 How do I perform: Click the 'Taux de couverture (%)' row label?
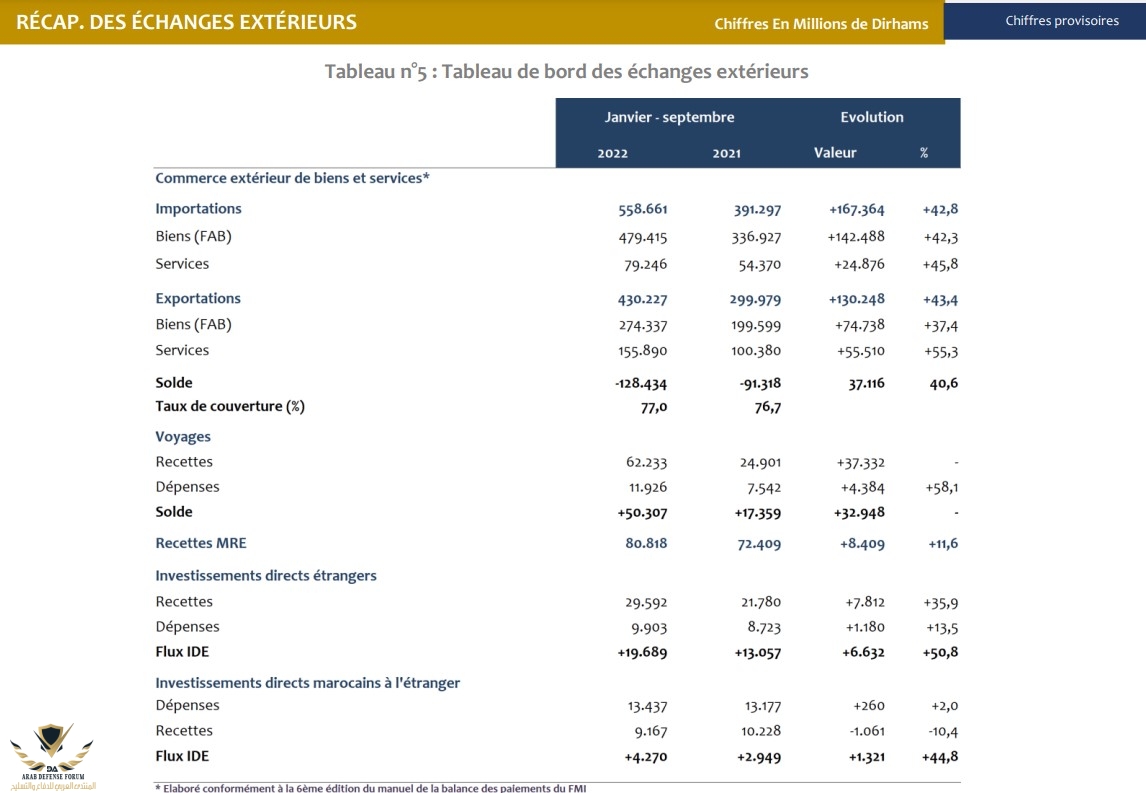coord(230,406)
